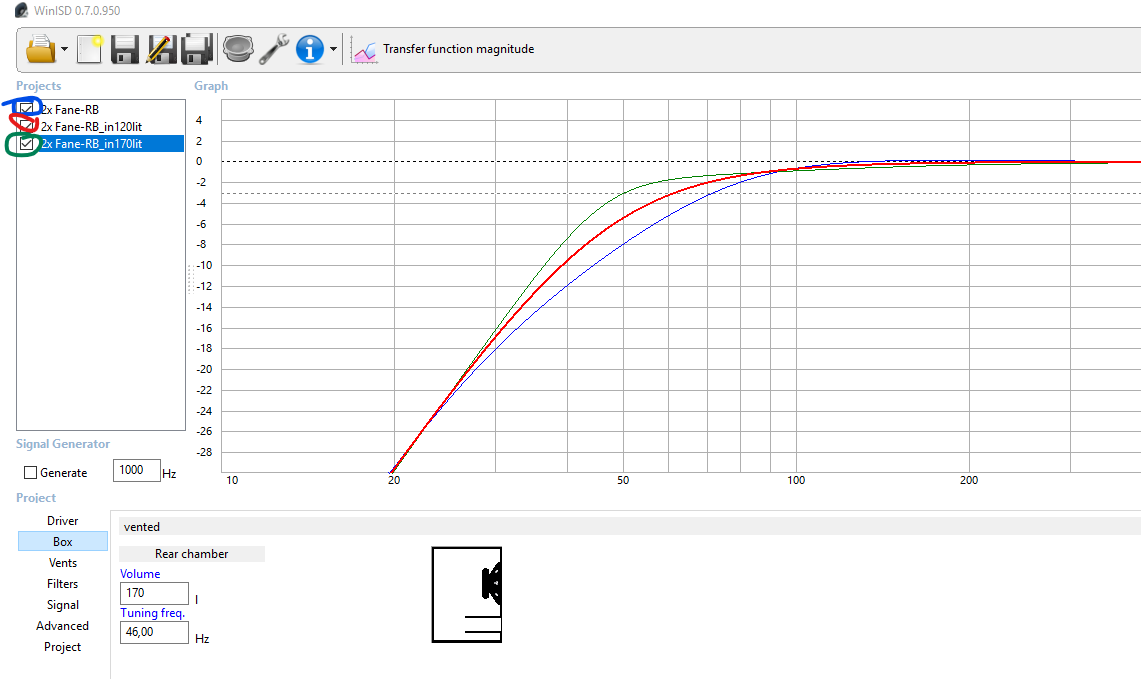Screen dimensions: 1141x679
Task: Select the 2x Fane-RB project entry
Action: point(70,110)
